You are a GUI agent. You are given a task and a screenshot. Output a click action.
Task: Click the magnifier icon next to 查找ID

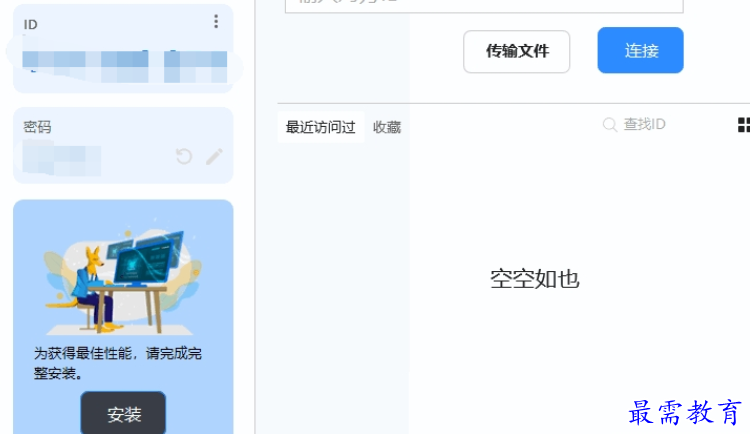[x=609, y=125]
